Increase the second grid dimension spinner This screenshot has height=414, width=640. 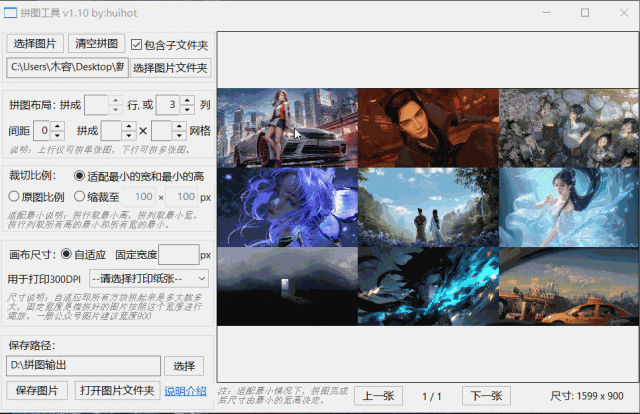[x=179, y=126]
